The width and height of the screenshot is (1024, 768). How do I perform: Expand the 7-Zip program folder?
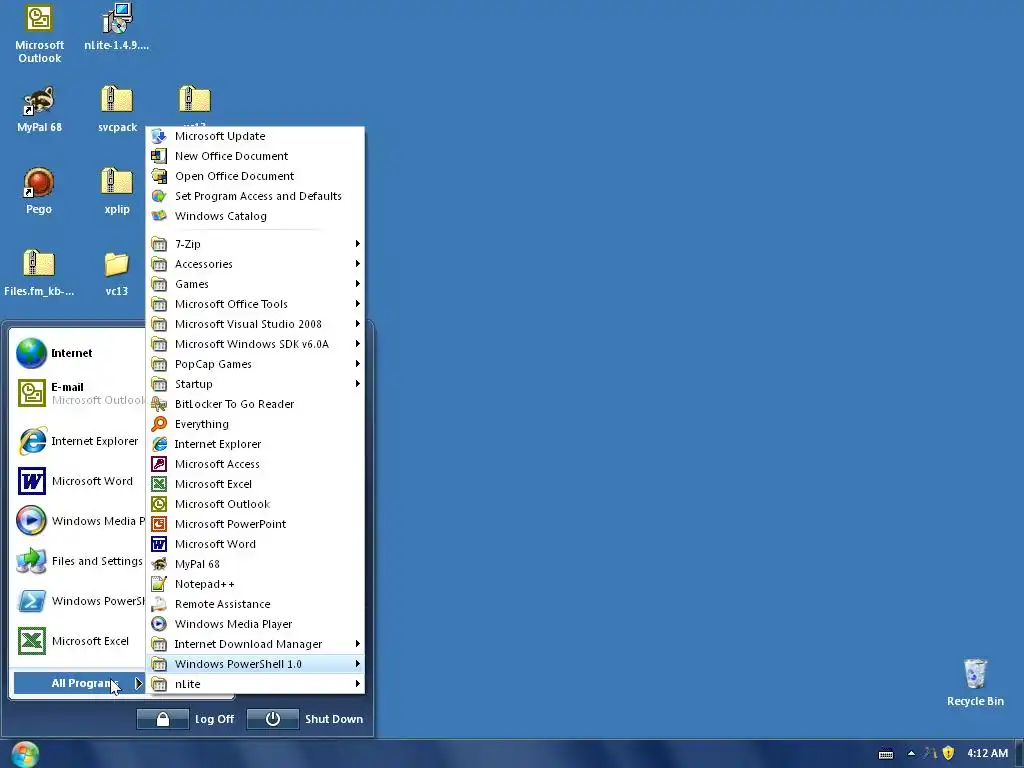[x=255, y=244]
